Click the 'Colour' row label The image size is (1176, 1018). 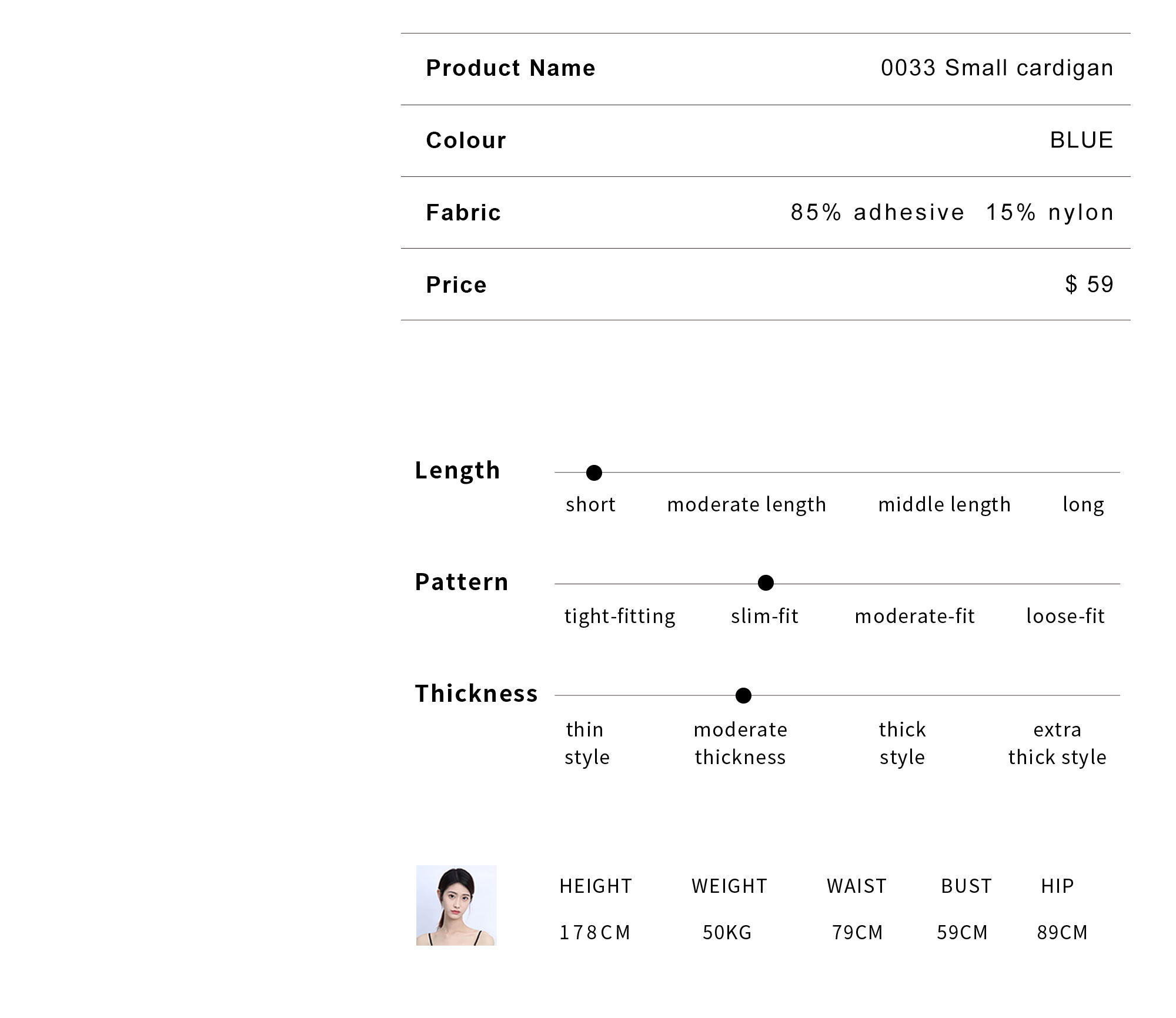(466, 140)
